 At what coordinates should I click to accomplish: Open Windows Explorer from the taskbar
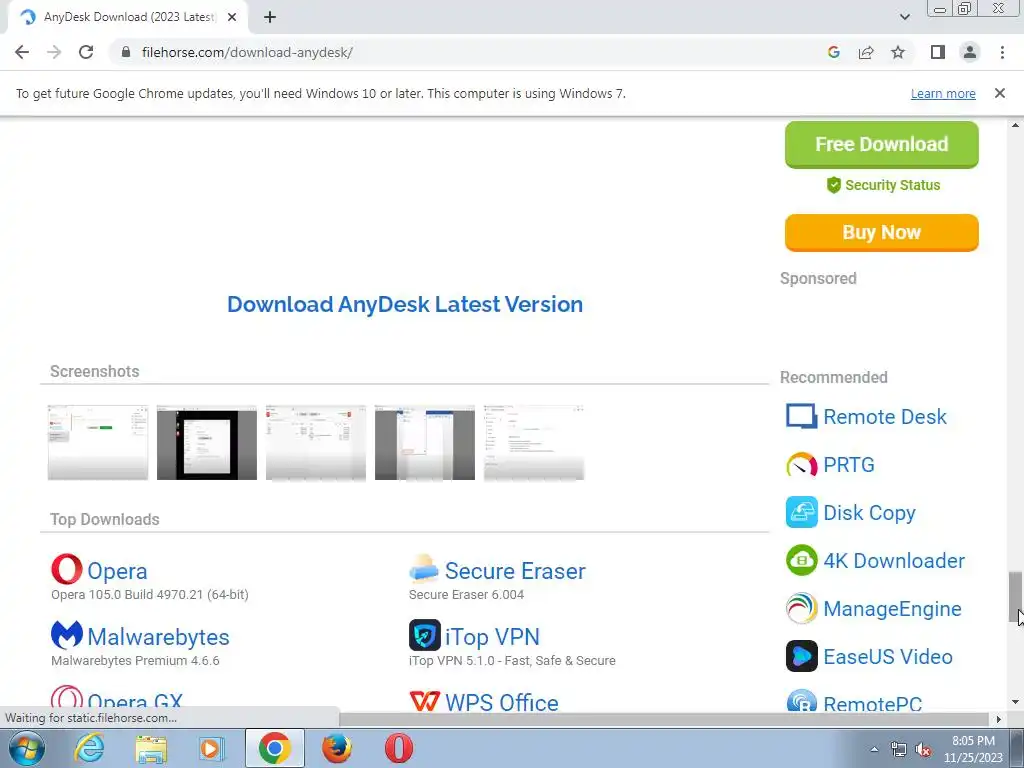151,748
